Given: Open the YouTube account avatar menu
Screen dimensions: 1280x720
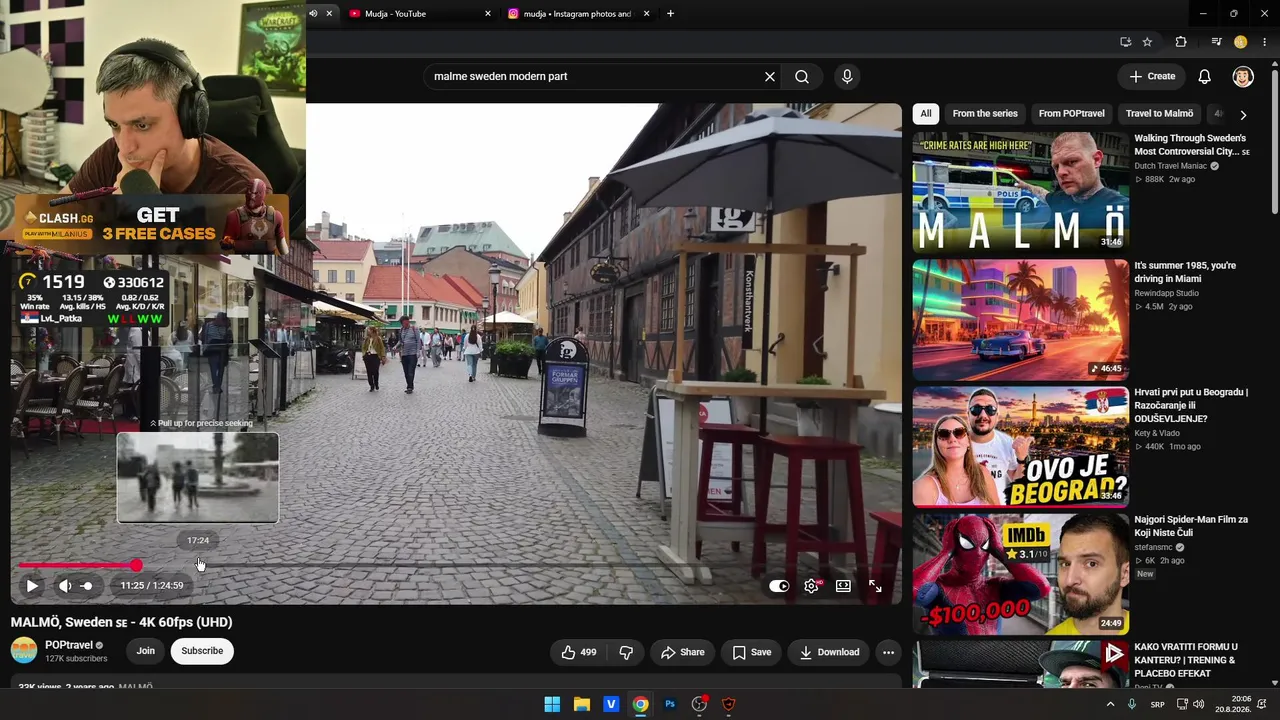Looking at the screenshot, I should click(1243, 77).
